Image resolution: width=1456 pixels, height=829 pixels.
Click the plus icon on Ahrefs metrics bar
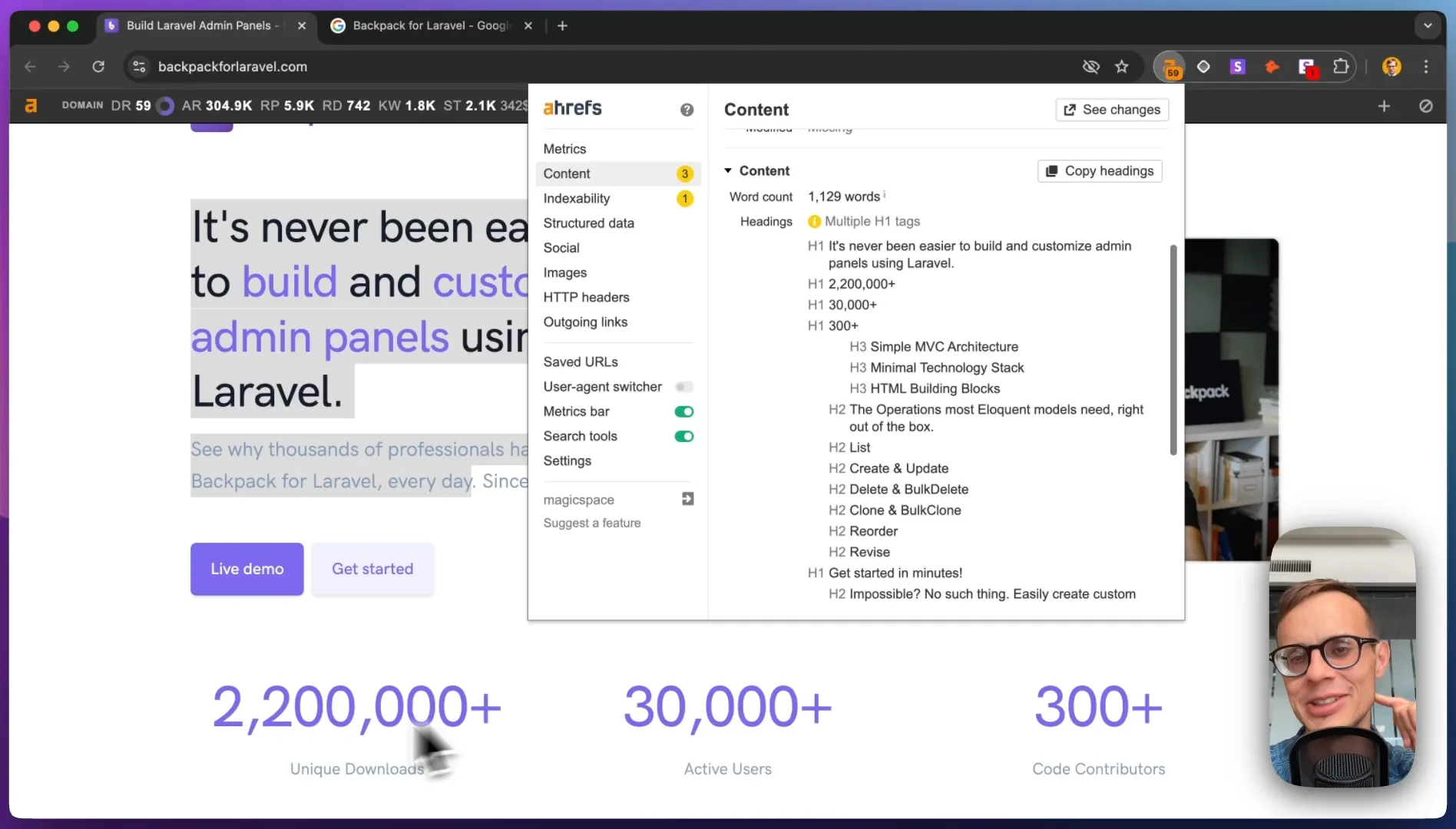pos(1384,106)
